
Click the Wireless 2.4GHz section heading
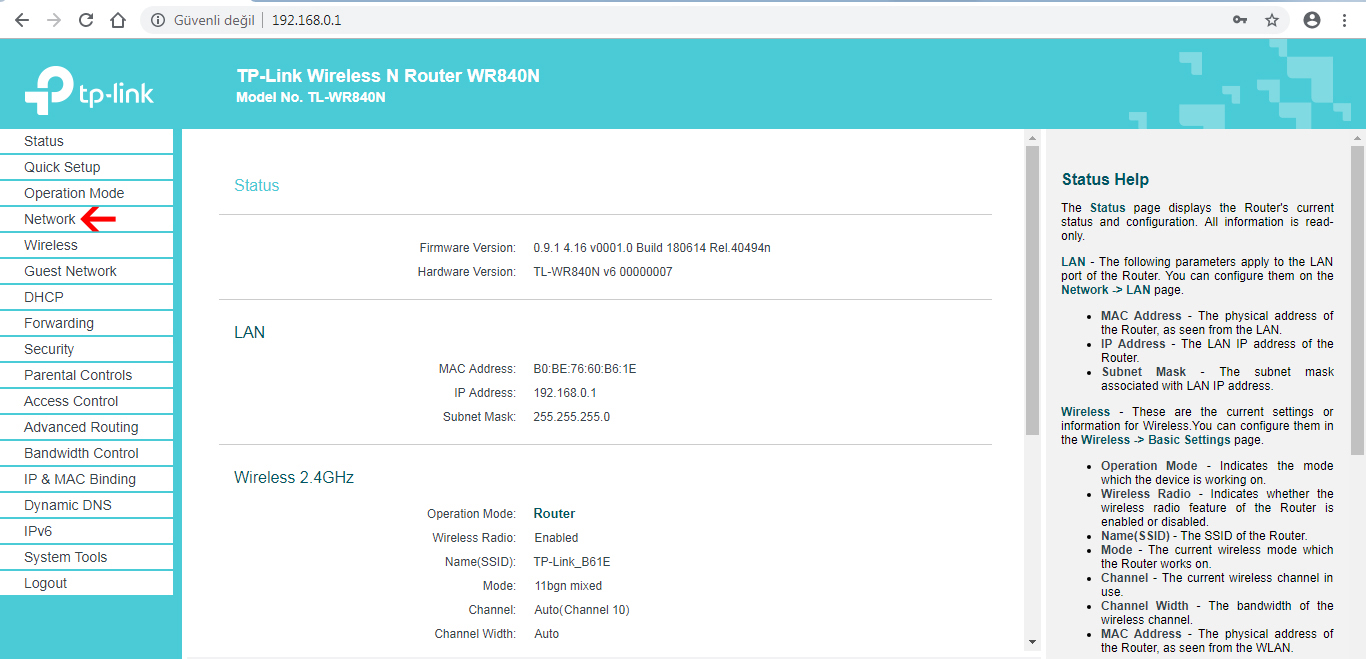point(294,478)
